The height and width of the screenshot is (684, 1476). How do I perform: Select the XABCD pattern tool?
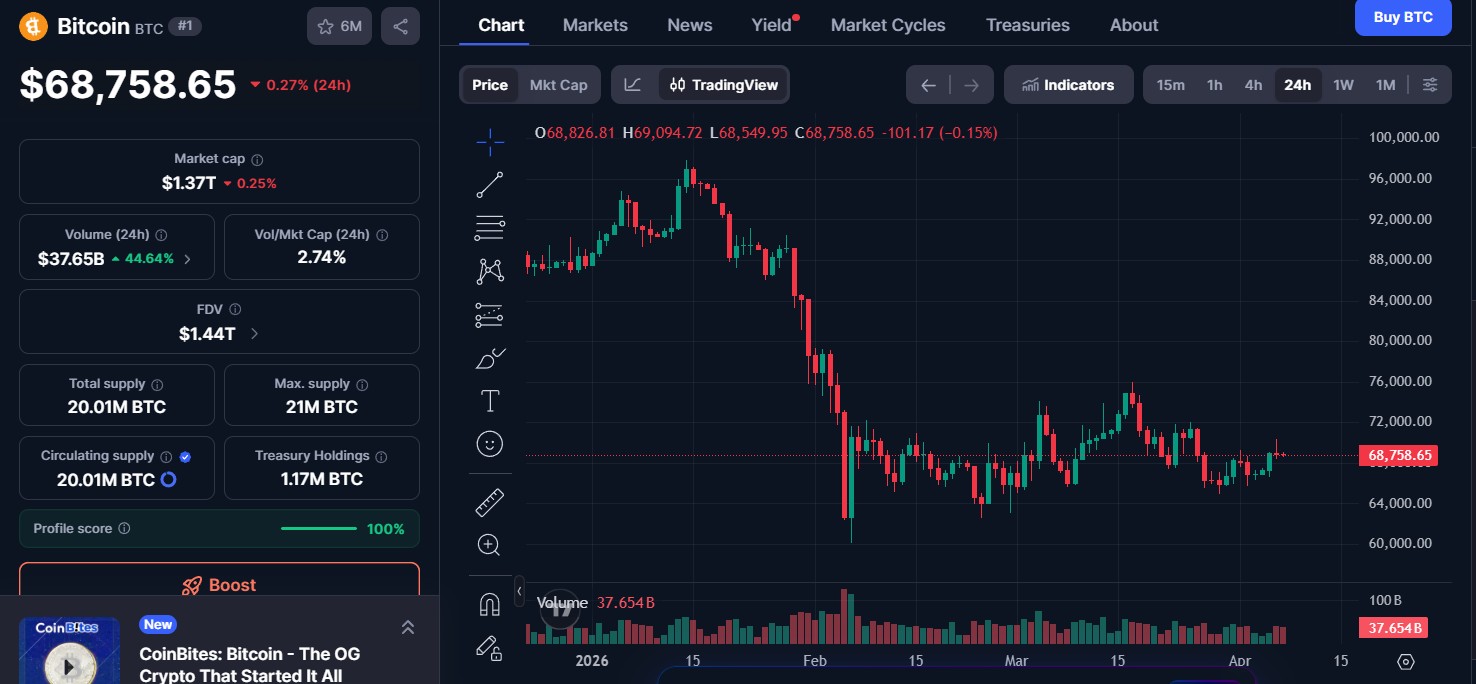[x=490, y=271]
